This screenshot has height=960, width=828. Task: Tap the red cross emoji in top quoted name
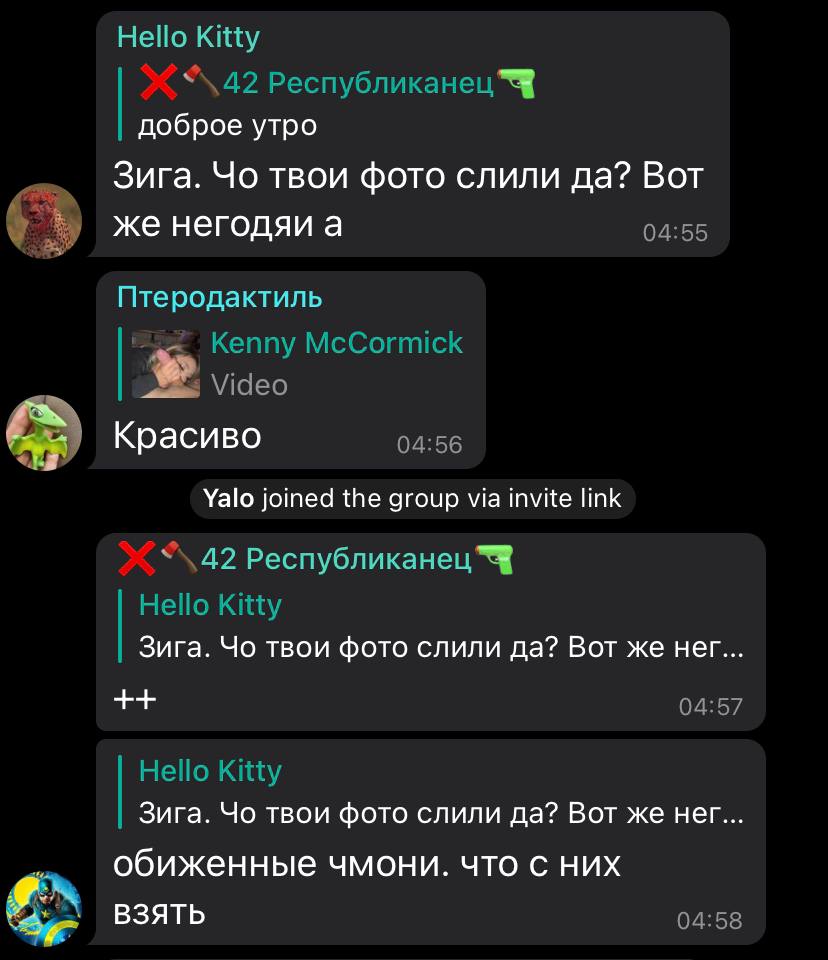[x=158, y=82]
